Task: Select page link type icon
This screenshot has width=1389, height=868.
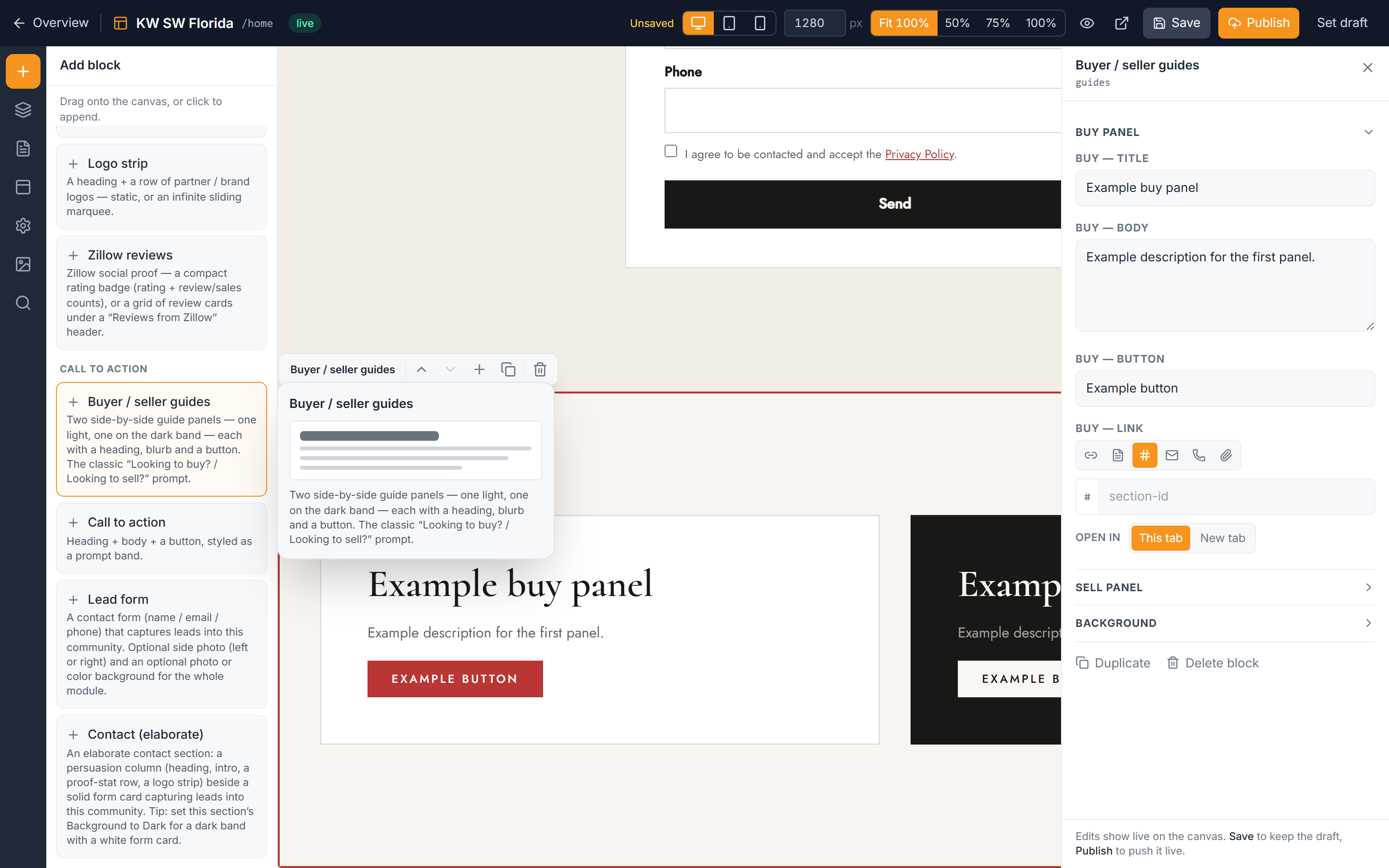Action: (1117, 455)
